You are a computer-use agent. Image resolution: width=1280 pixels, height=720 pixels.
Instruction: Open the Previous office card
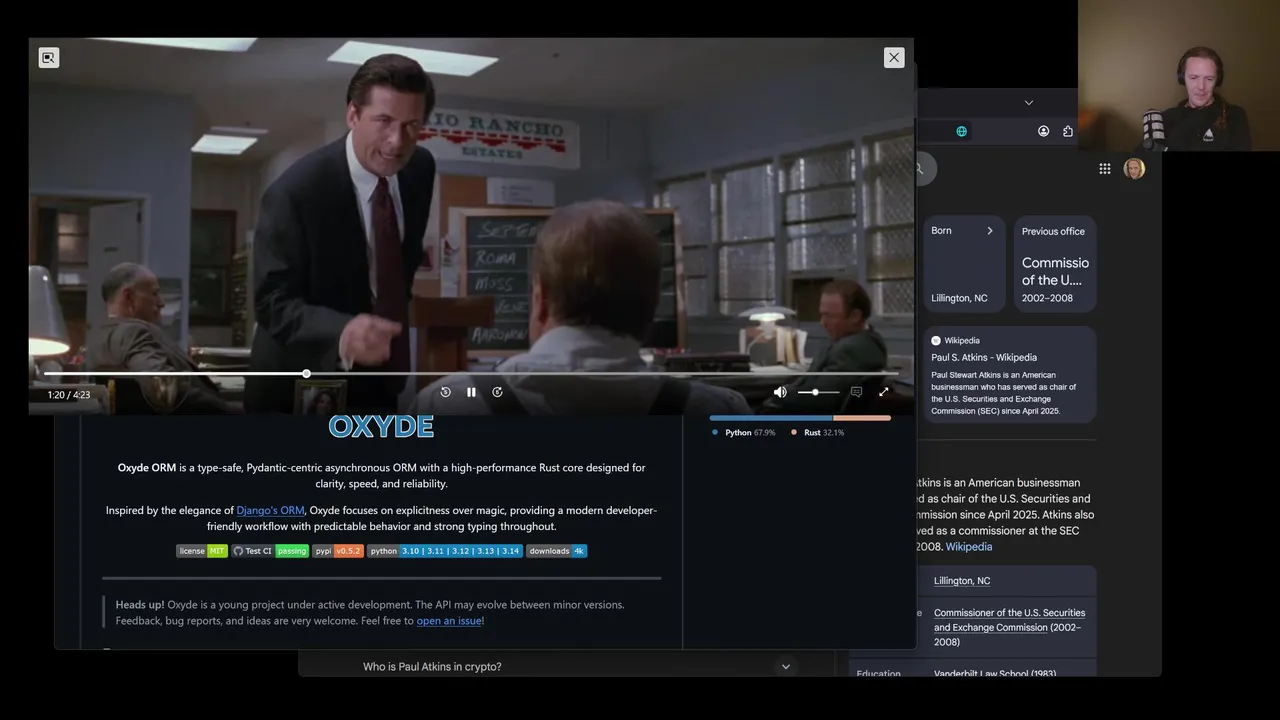click(x=1055, y=264)
